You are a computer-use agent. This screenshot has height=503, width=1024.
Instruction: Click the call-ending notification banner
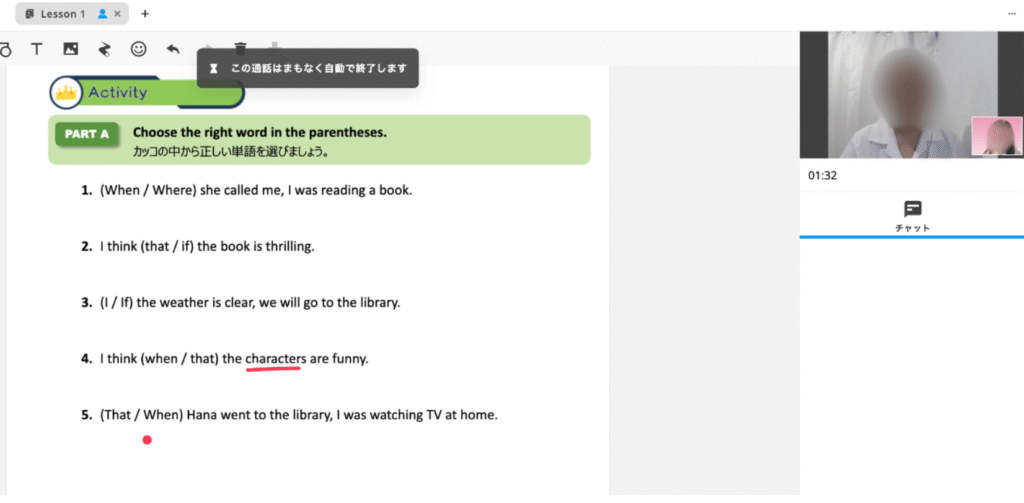[x=308, y=68]
